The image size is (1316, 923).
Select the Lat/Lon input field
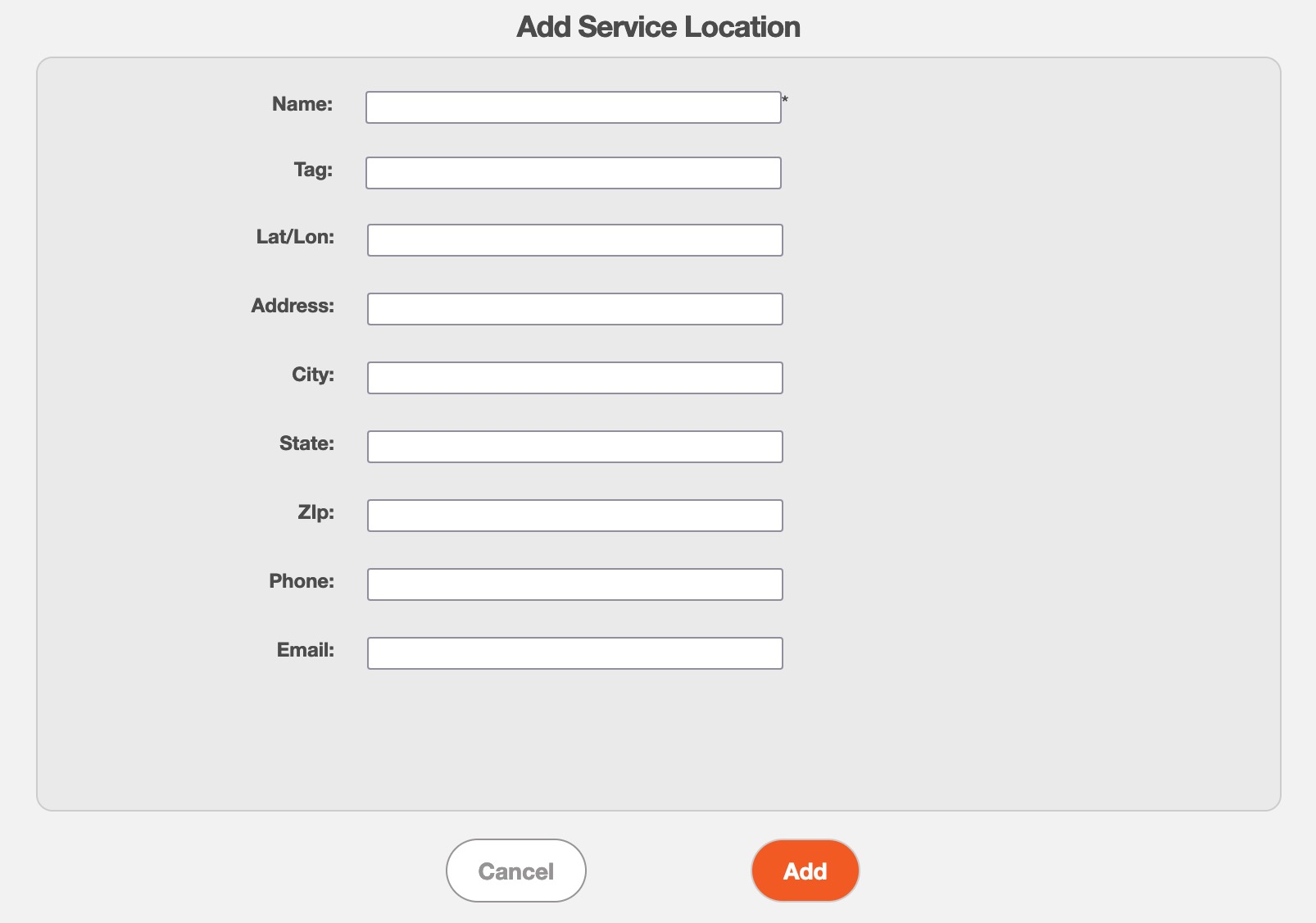pos(575,240)
